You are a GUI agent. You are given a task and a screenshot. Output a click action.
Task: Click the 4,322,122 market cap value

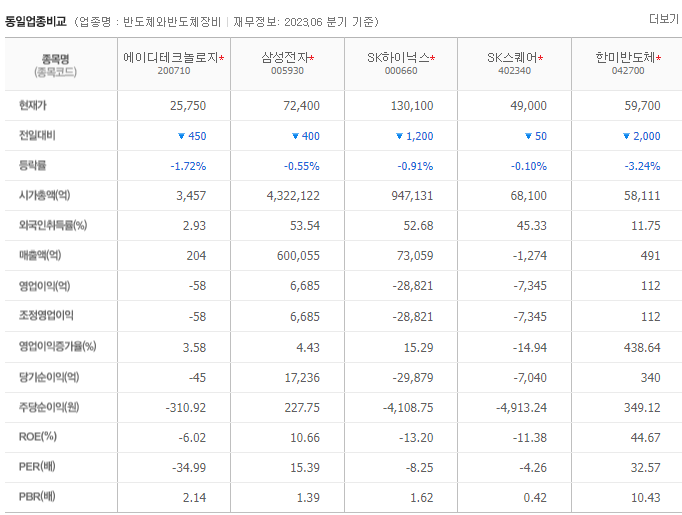pyautogui.click(x=293, y=196)
